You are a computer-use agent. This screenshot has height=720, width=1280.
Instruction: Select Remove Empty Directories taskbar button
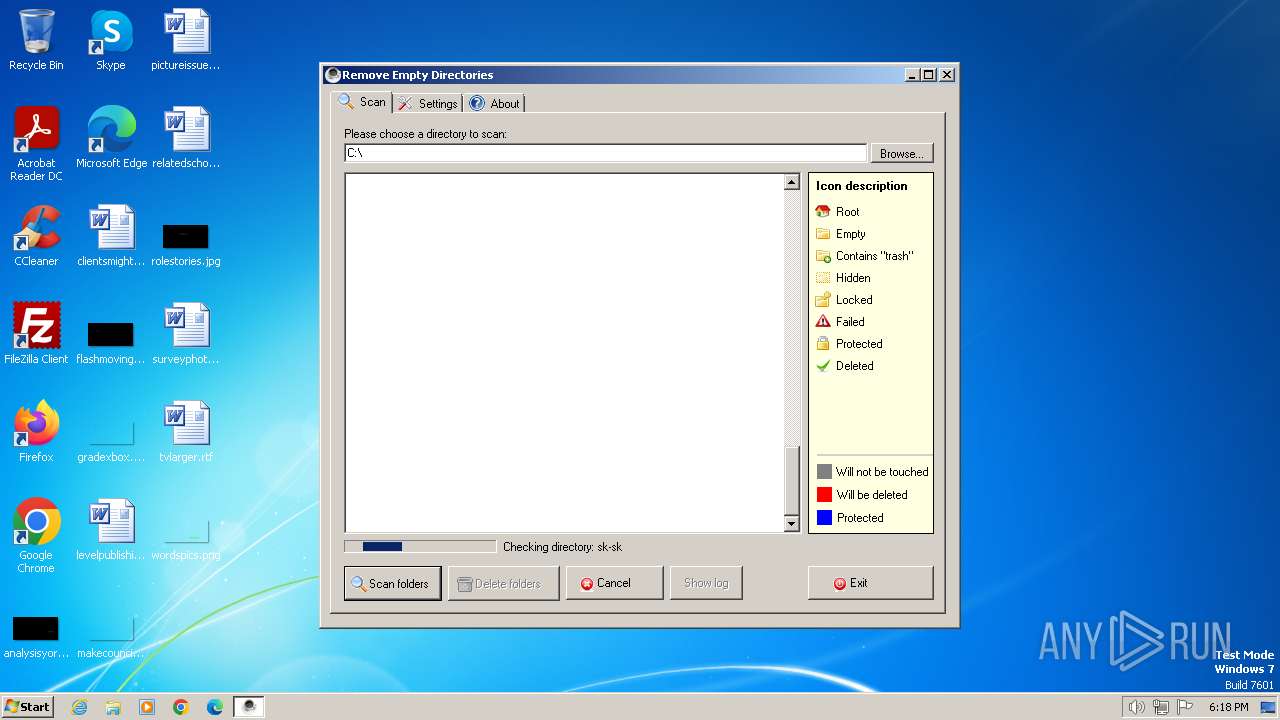click(x=249, y=707)
